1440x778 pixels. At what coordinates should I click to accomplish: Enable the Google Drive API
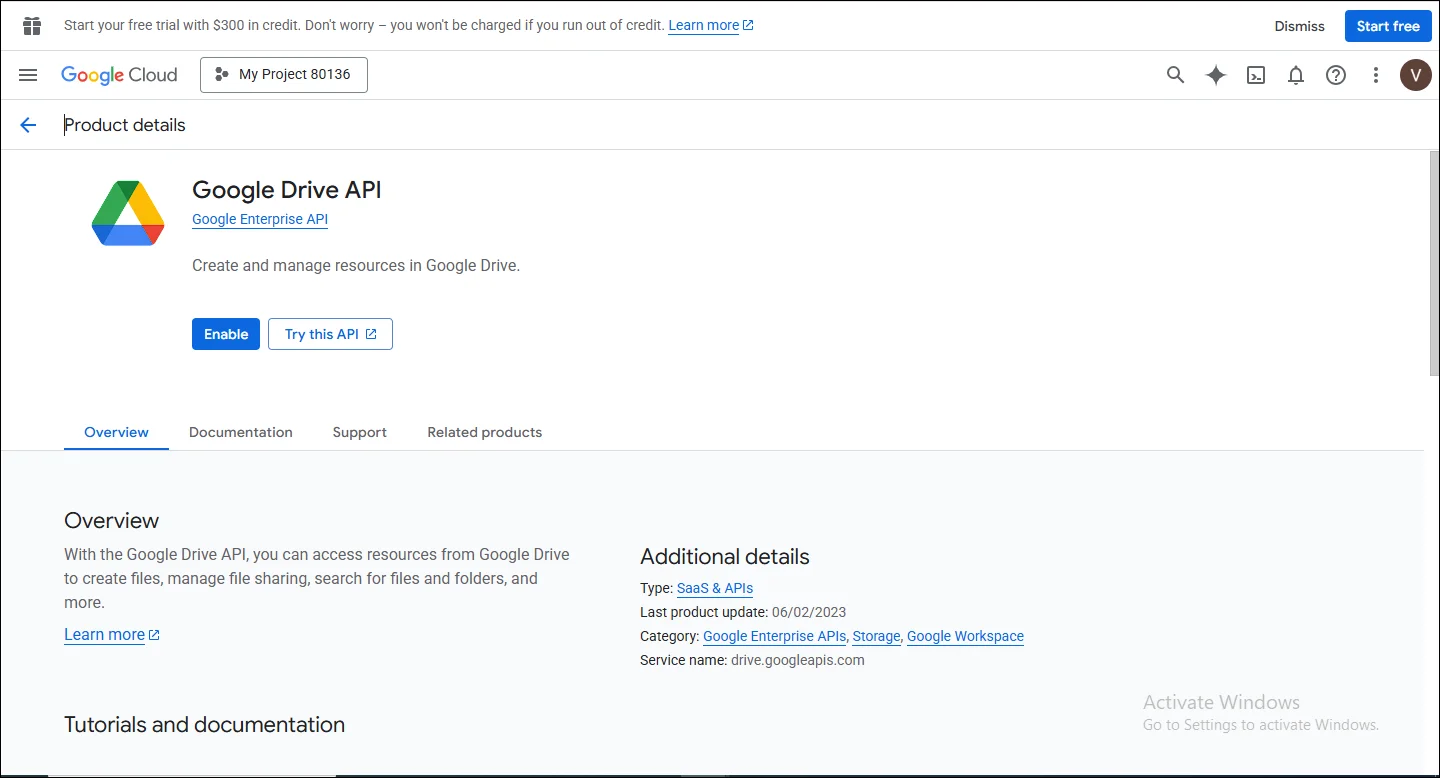pyautogui.click(x=226, y=334)
